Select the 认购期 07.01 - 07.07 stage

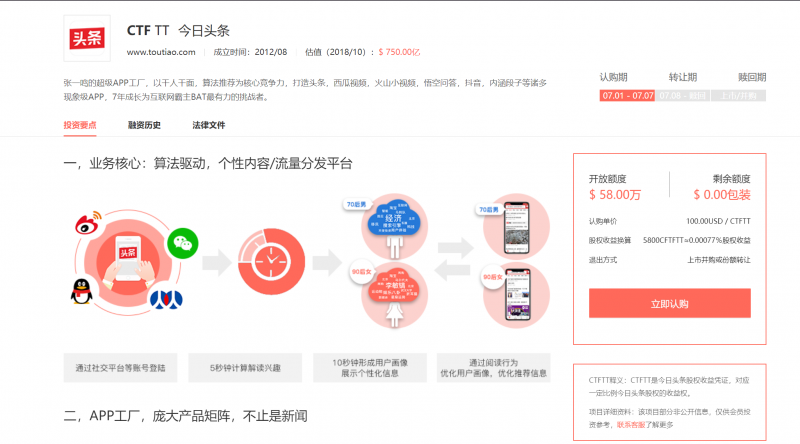[x=627, y=96]
